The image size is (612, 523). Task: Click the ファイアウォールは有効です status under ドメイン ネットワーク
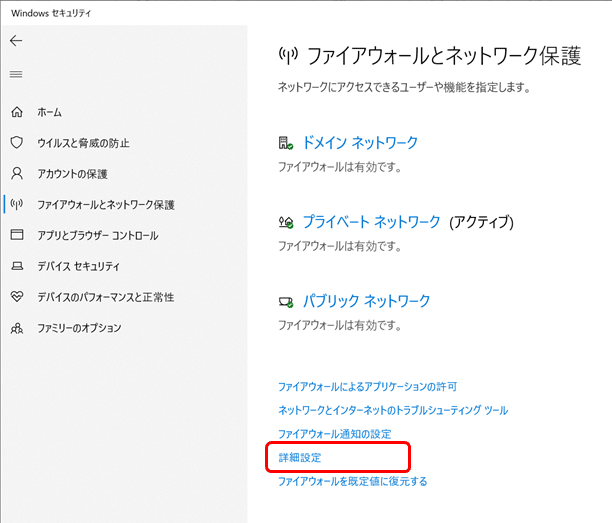click(340, 167)
